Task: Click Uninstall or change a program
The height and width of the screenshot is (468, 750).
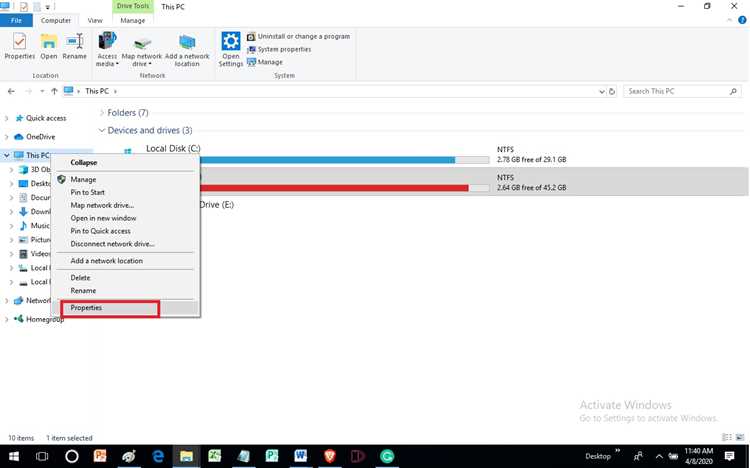Action: (x=298, y=36)
